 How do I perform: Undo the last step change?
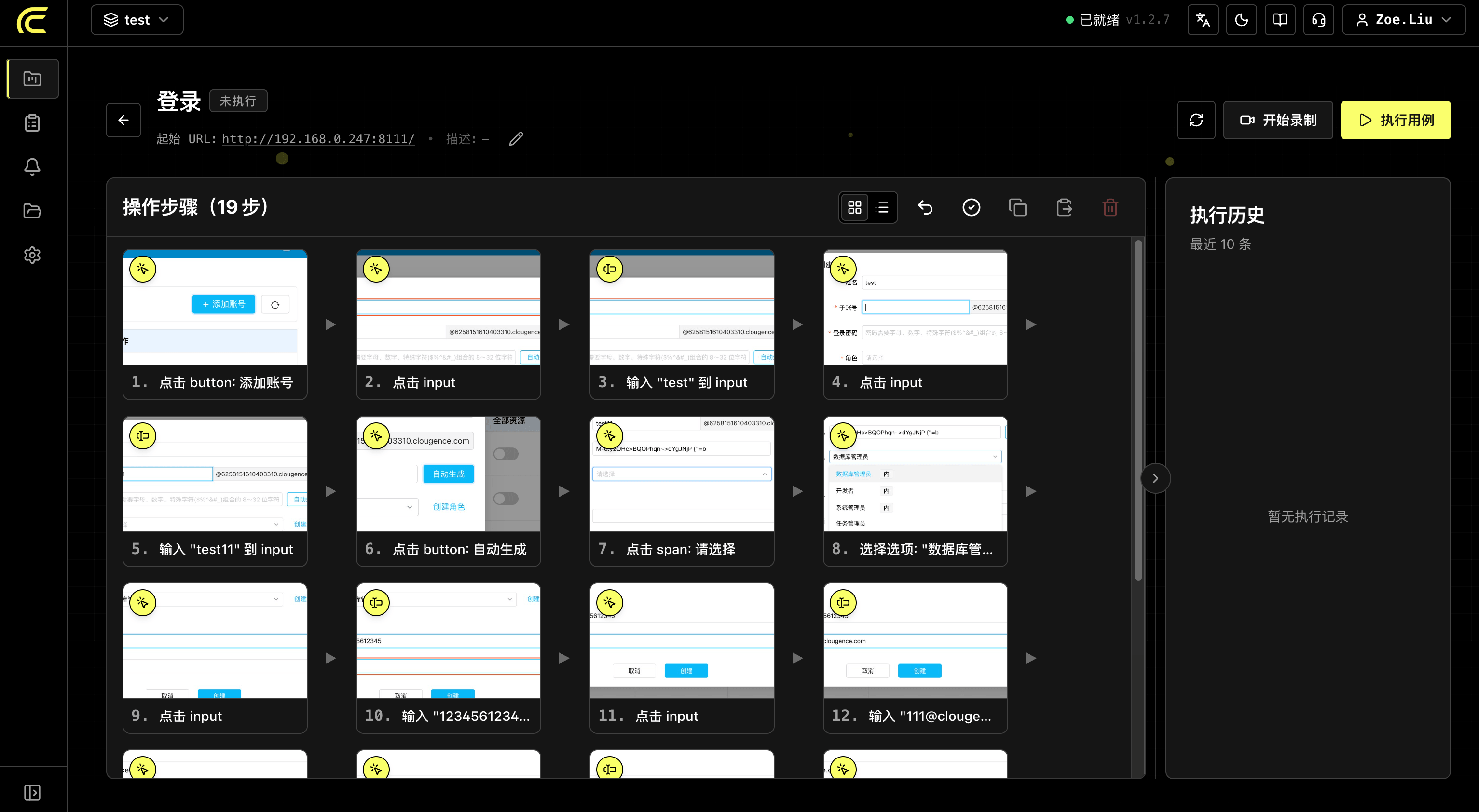tap(925, 207)
